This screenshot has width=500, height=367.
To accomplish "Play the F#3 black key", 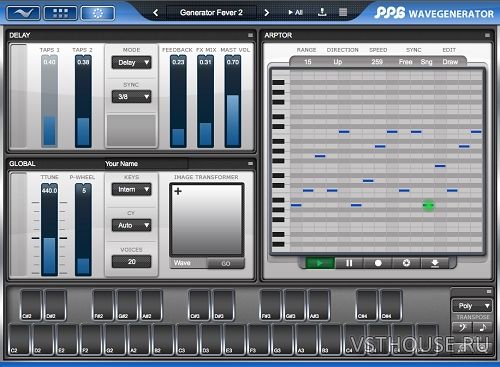I will (x=271, y=305).
